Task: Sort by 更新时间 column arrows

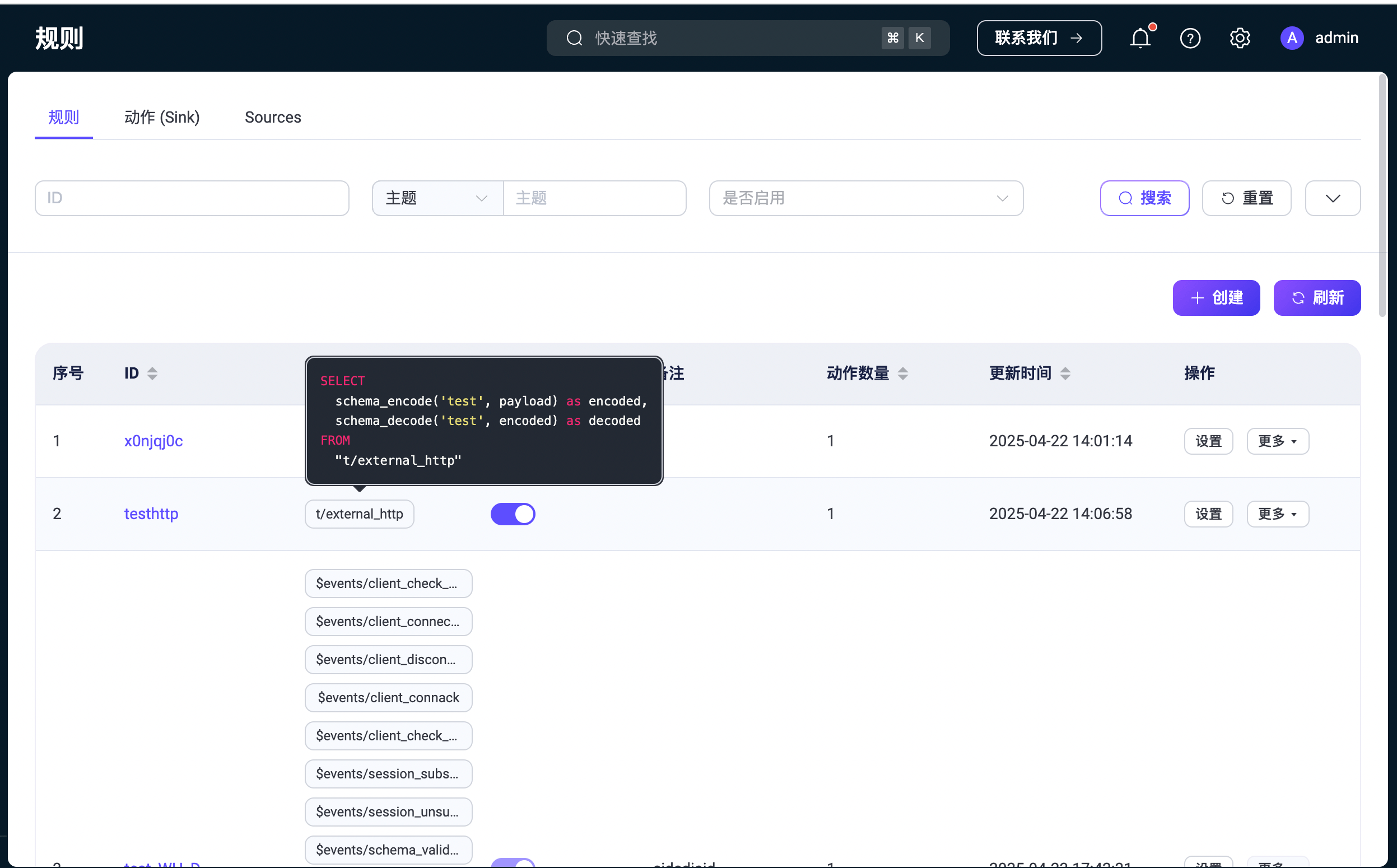Action: click(1065, 374)
